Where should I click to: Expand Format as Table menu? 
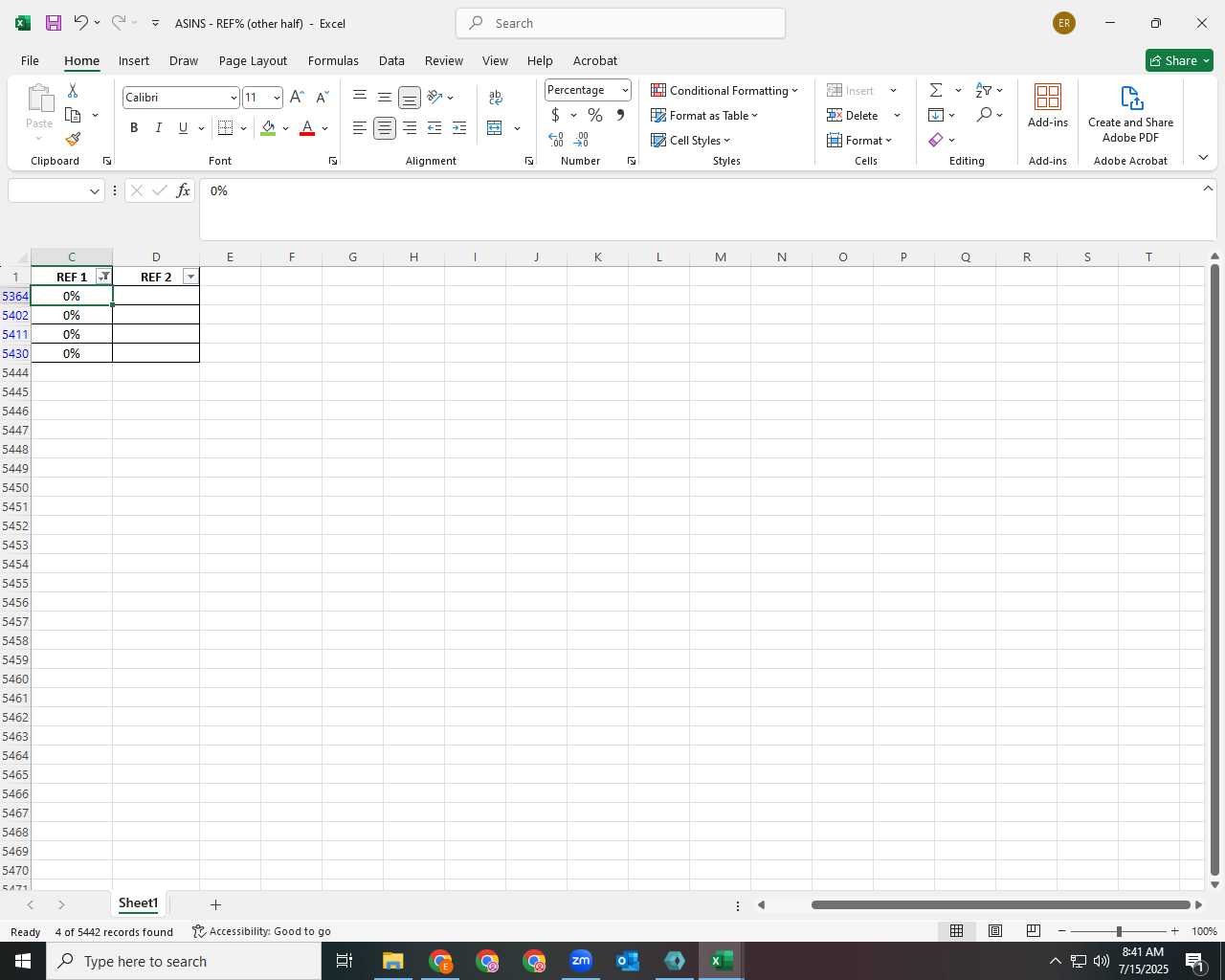pyautogui.click(x=703, y=115)
